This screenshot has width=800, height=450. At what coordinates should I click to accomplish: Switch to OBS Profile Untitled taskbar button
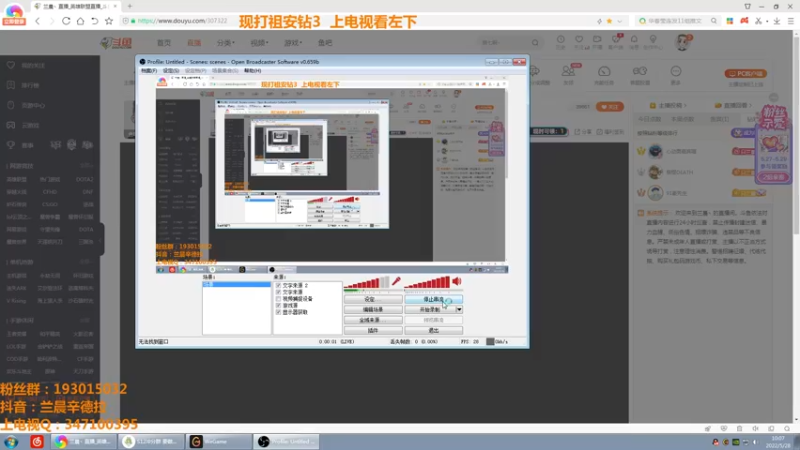[287, 442]
